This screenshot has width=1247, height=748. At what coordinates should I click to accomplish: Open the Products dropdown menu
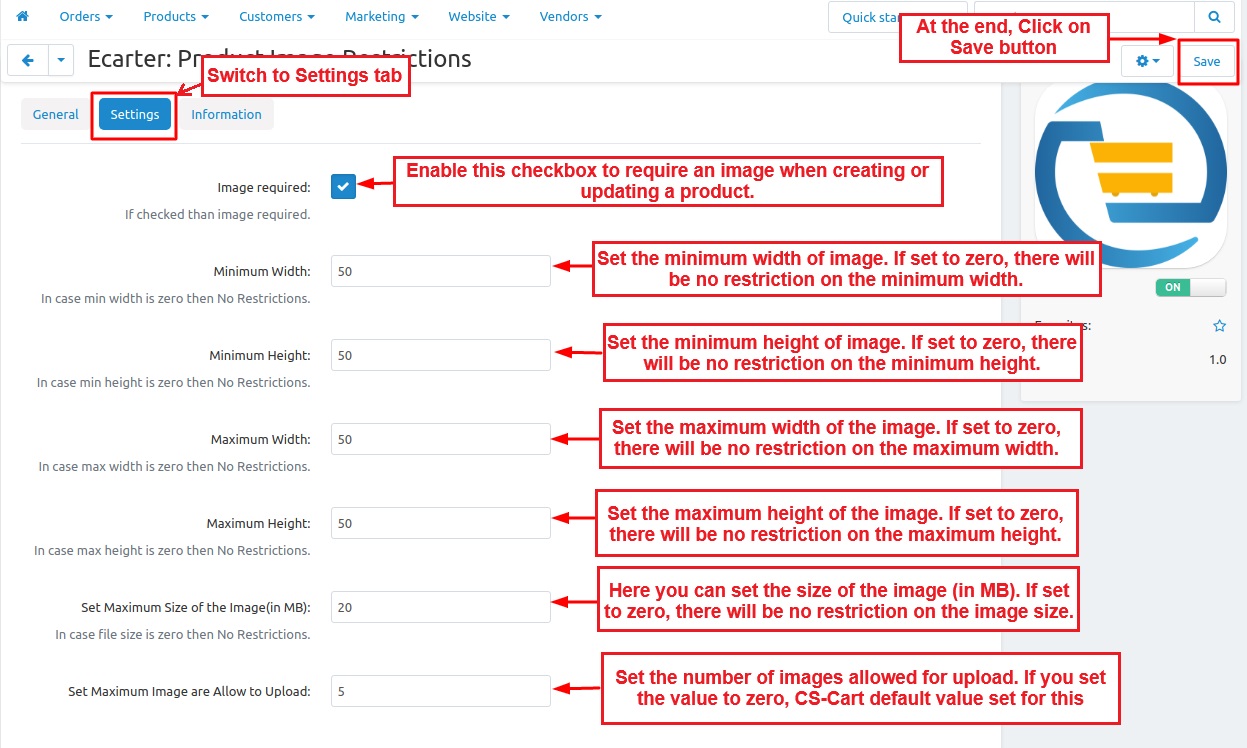coord(176,17)
